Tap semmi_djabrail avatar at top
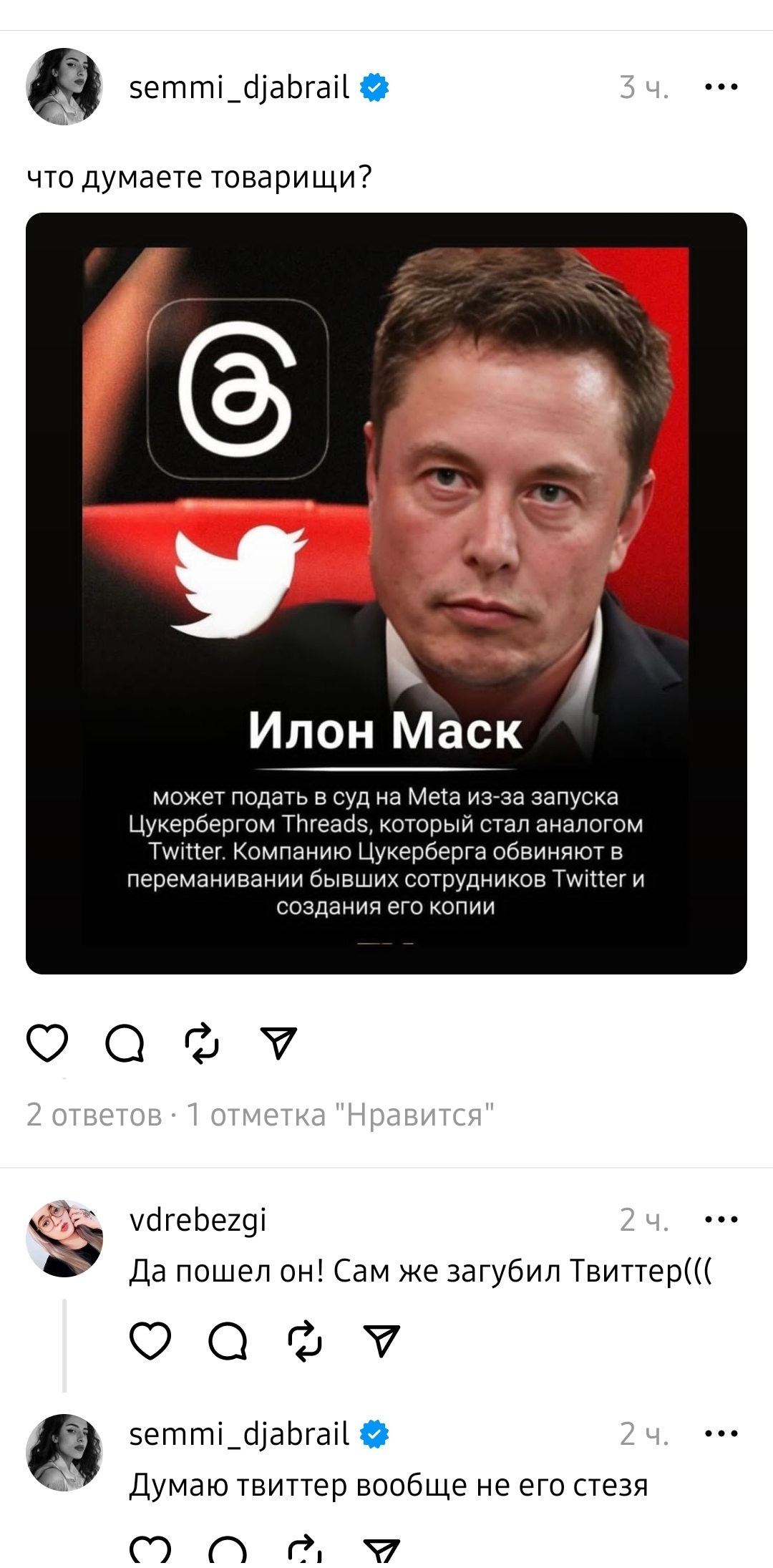 tap(64, 87)
